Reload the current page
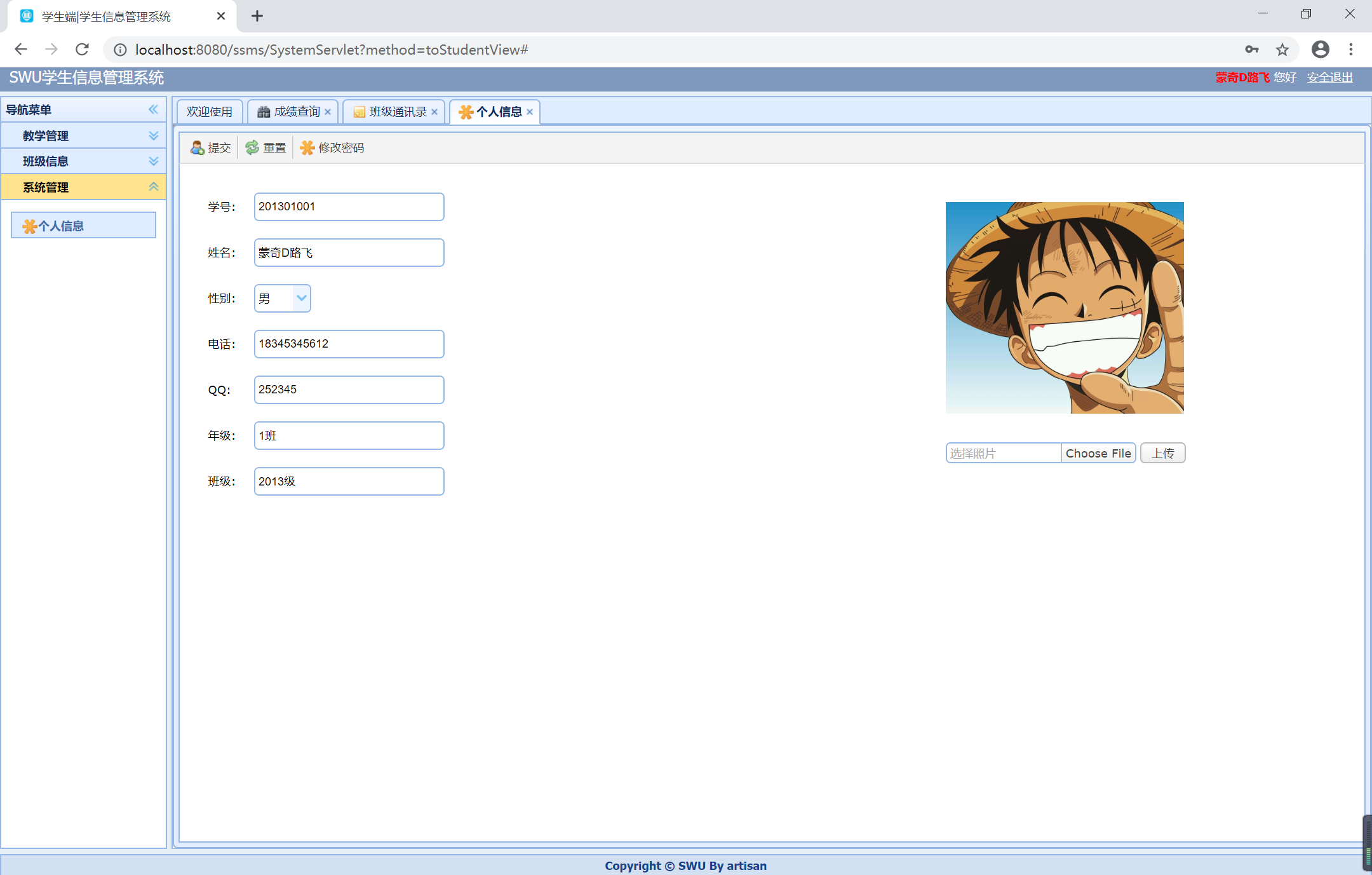The image size is (1372, 875). click(x=82, y=50)
